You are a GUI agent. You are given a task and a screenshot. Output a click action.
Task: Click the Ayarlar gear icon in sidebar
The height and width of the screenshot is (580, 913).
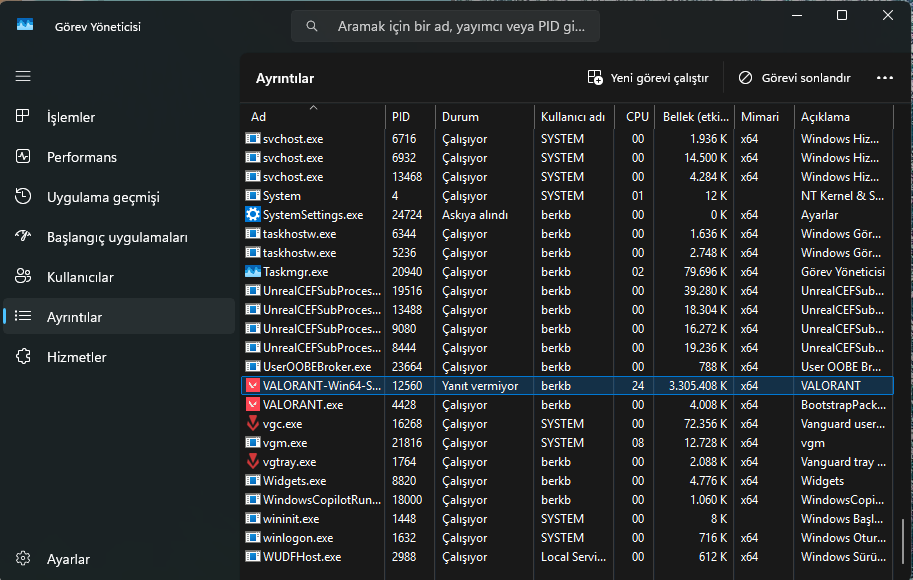[23, 558]
